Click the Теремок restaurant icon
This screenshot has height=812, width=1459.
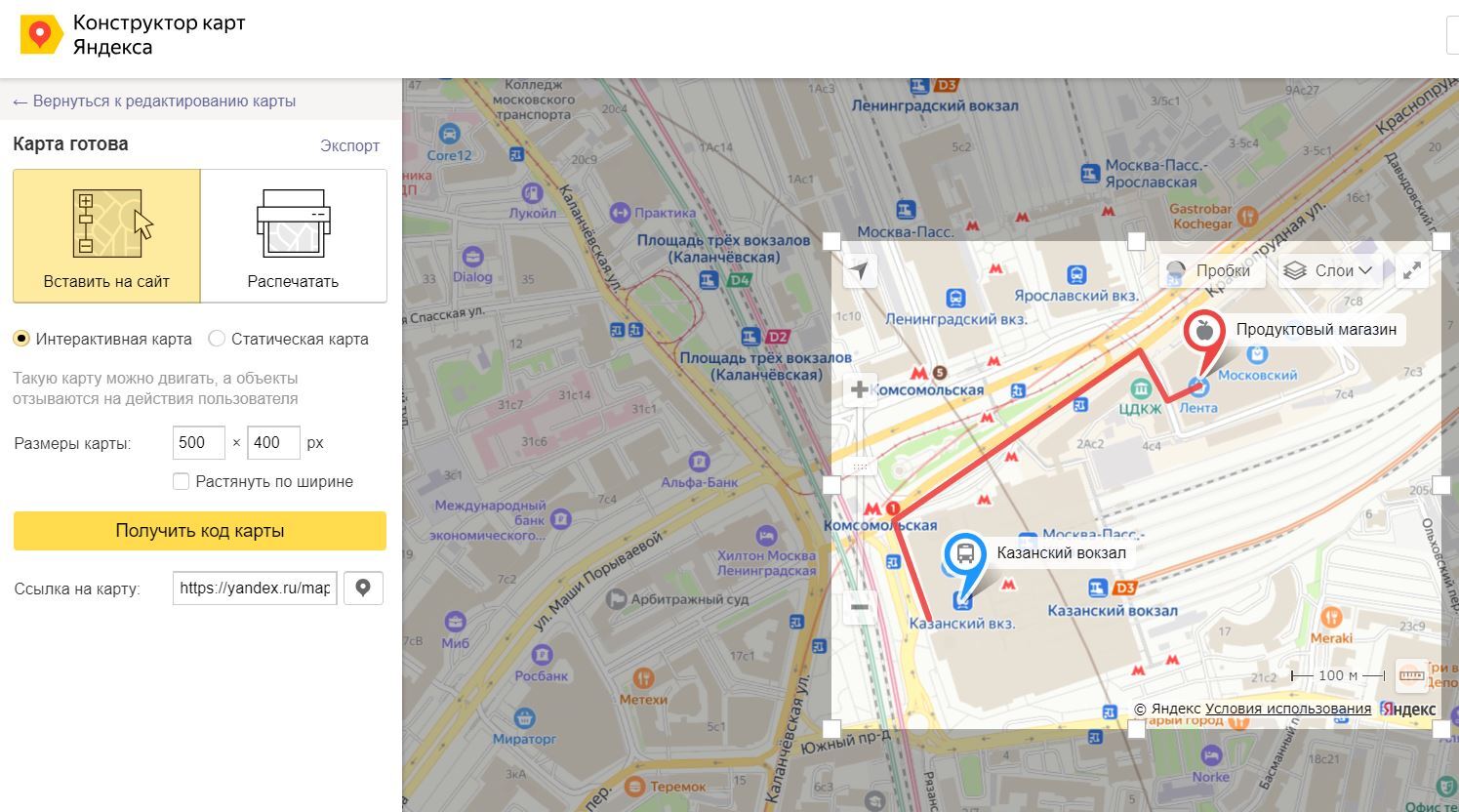[x=634, y=785]
